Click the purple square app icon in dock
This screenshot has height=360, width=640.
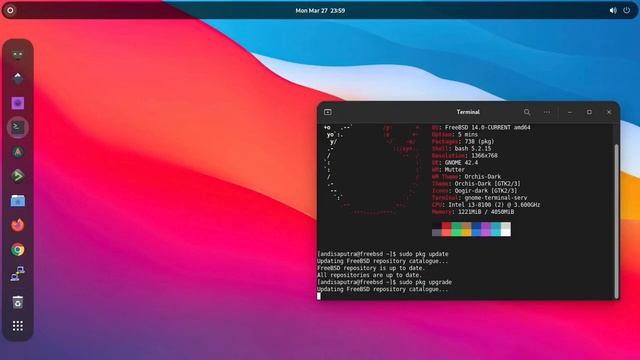(x=18, y=103)
